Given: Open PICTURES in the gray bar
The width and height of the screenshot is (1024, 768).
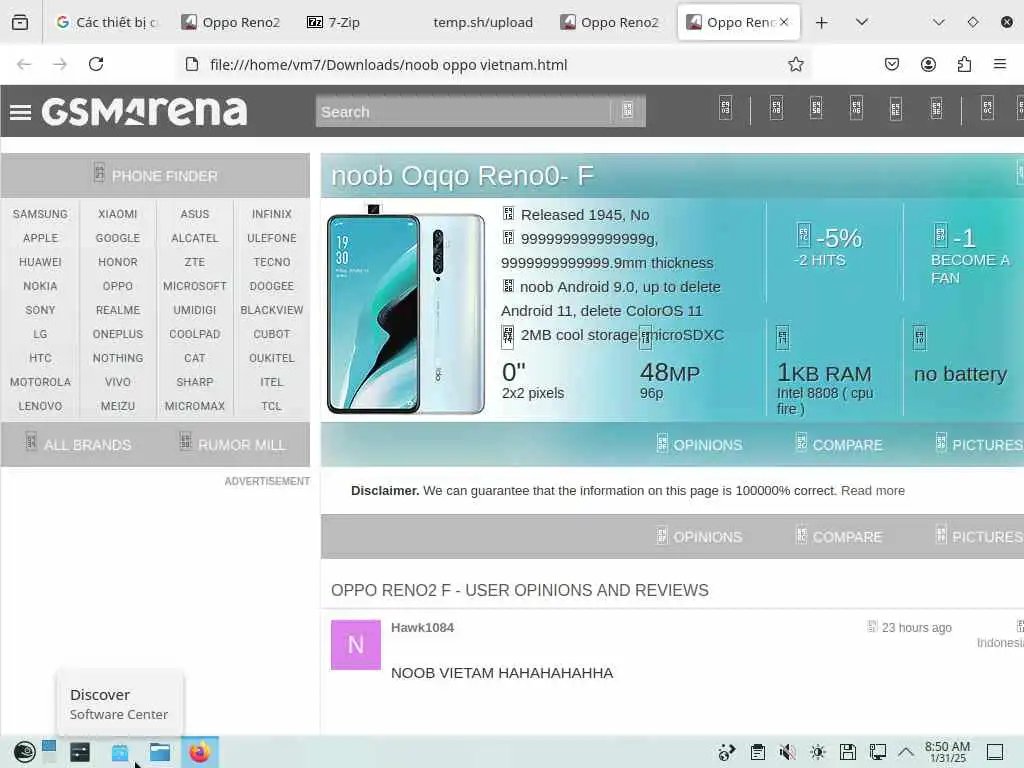Looking at the screenshot, I should [x=978, y=537].
